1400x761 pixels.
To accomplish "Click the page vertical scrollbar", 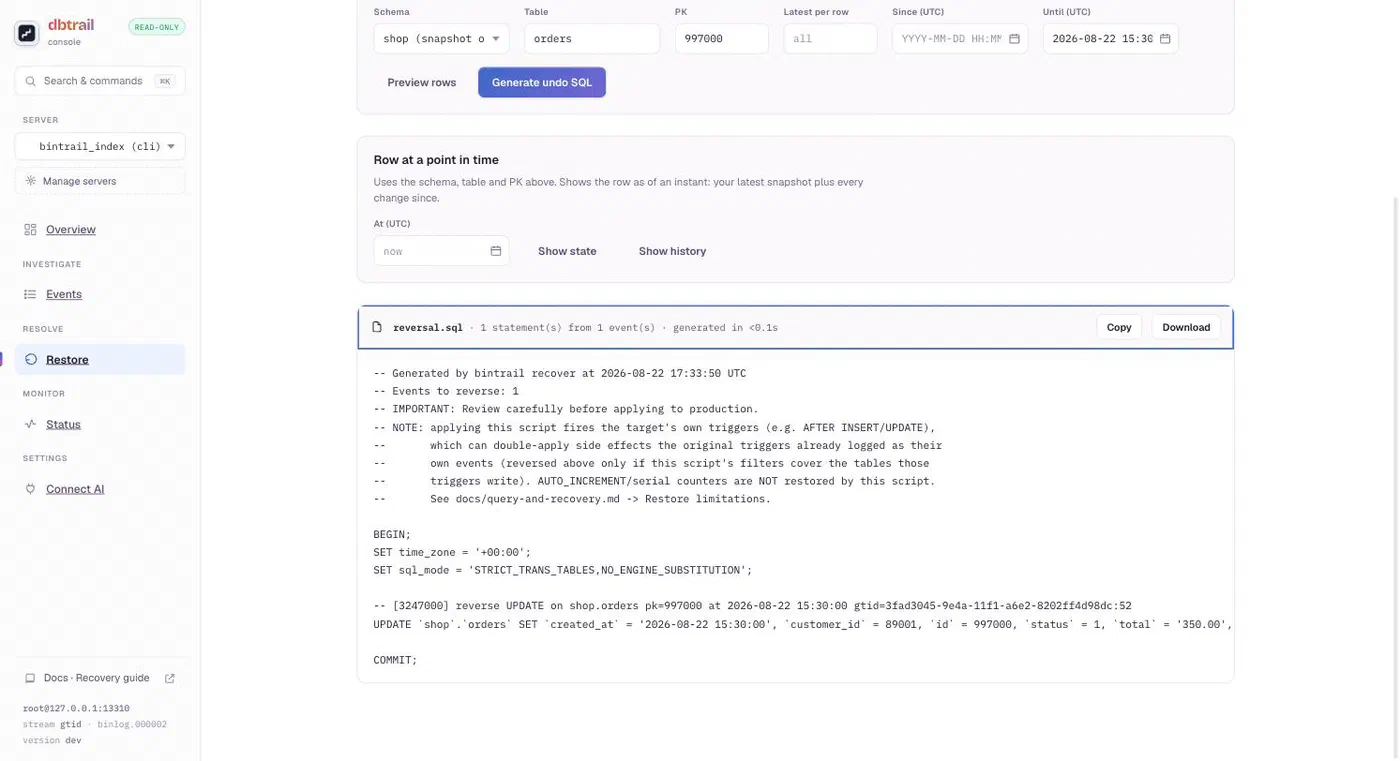I will [1396, 475].
